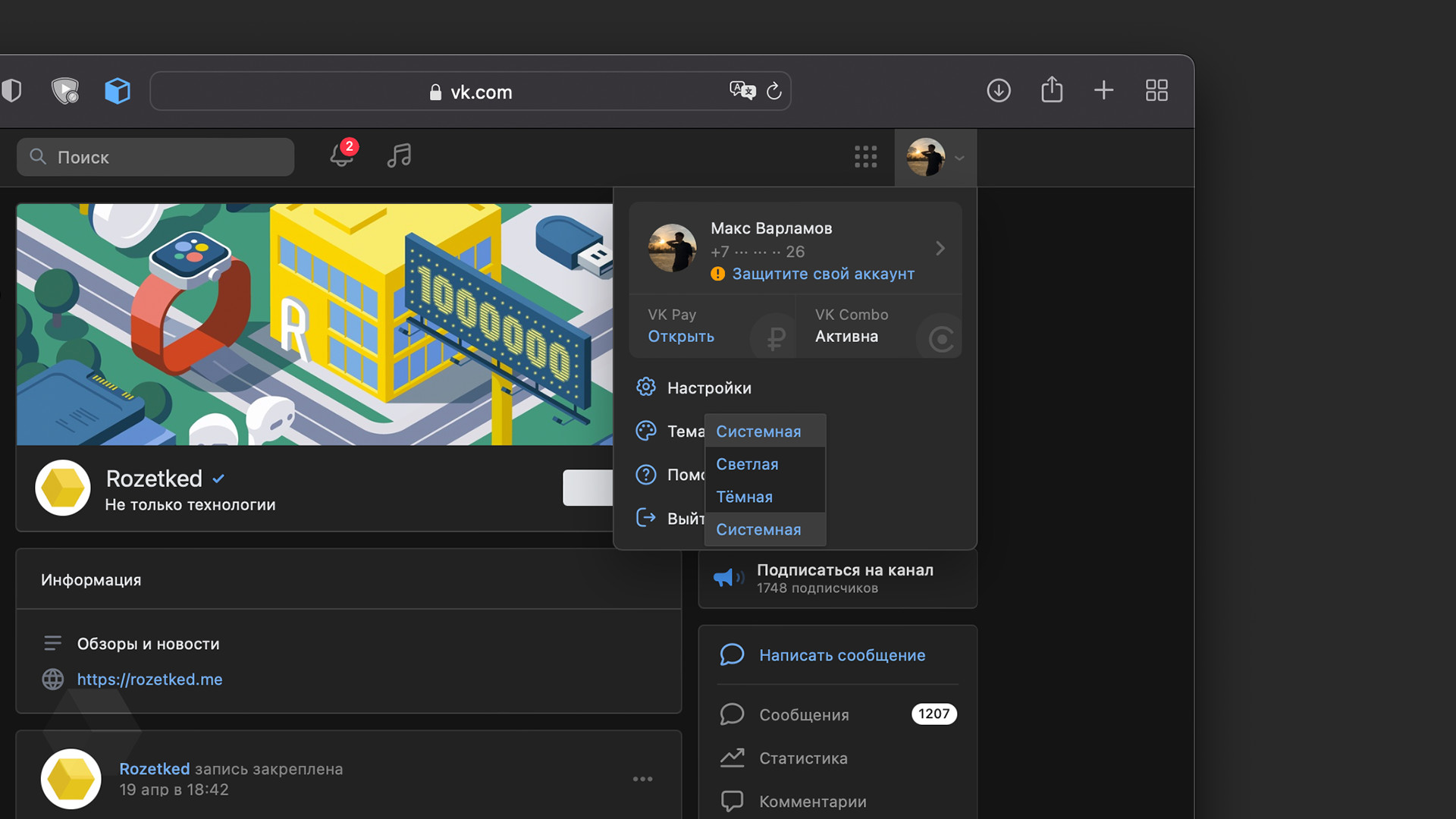This screenshot has height=819, width=1456.
Task: Click the translate page icon in address bar
Action: tap(742, 91)
